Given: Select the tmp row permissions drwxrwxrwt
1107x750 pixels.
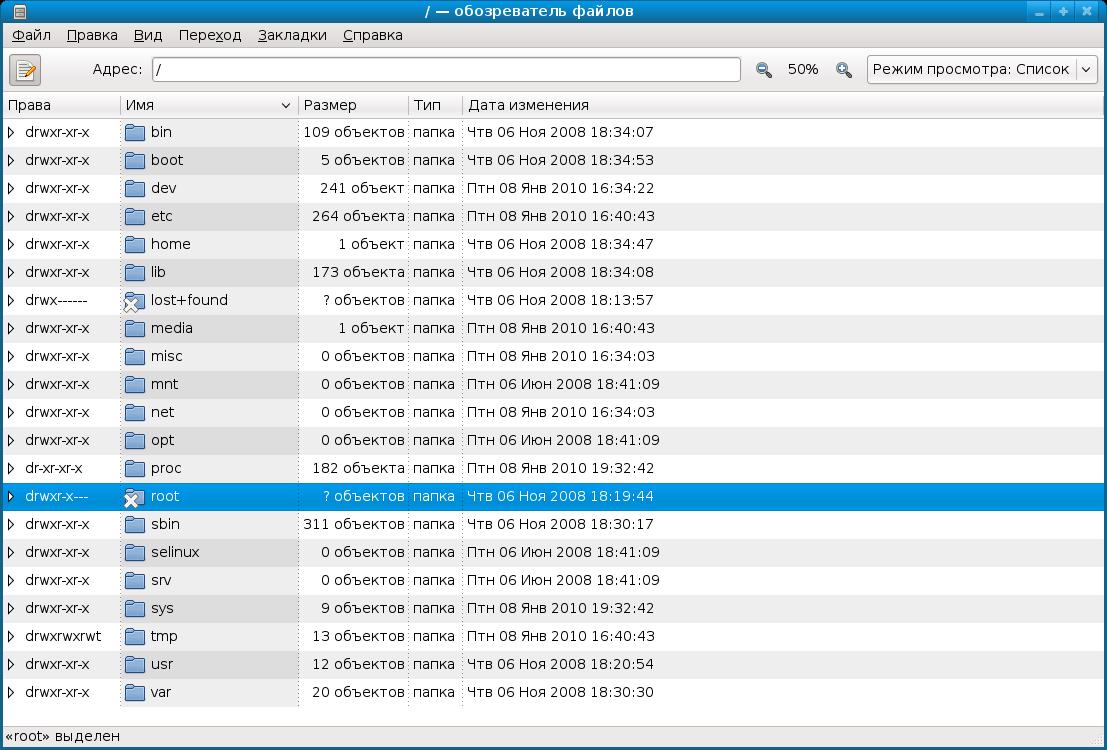Looking at the screenshot, I should tap(64, 636).
